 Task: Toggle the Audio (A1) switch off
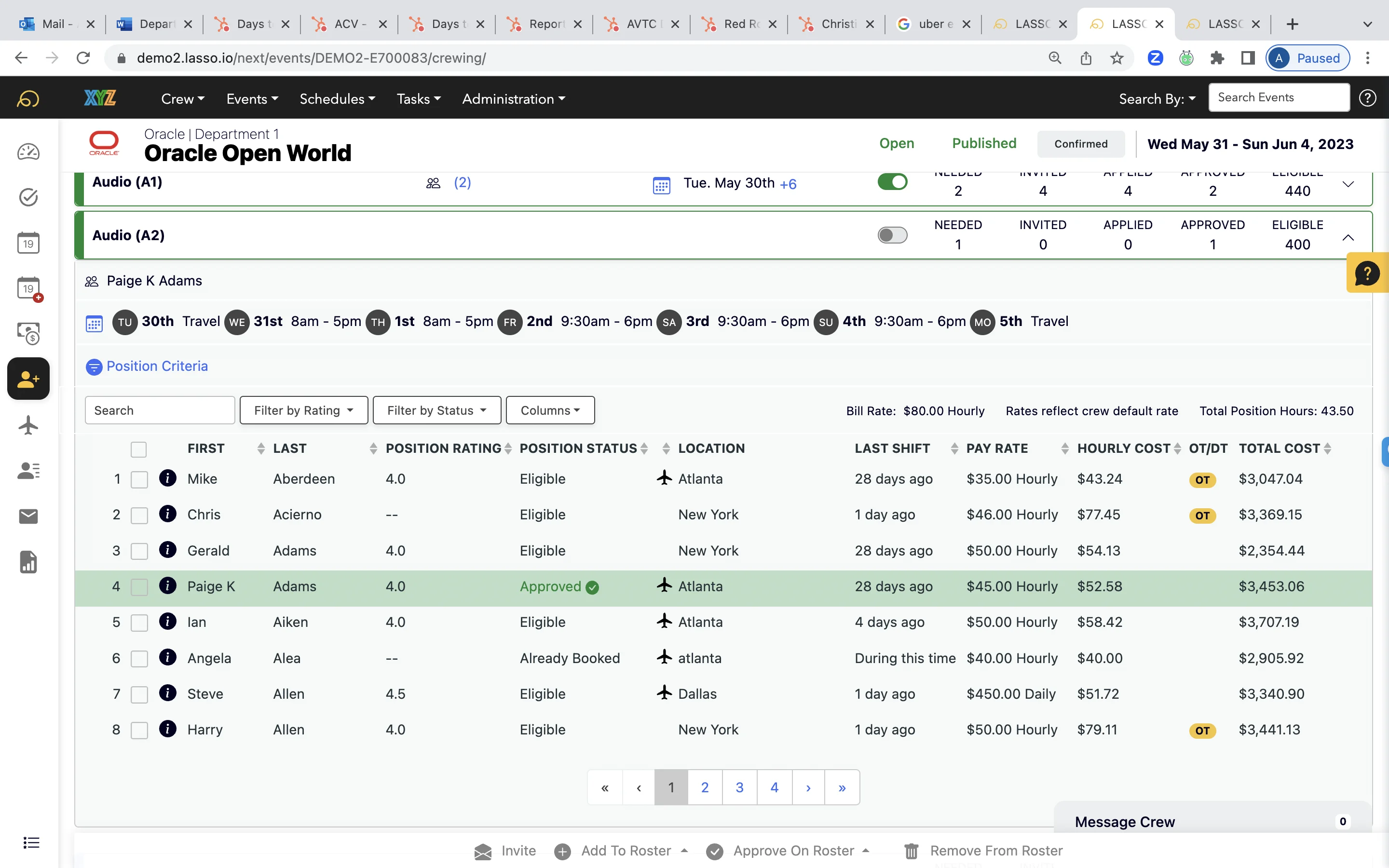point(892,182)
